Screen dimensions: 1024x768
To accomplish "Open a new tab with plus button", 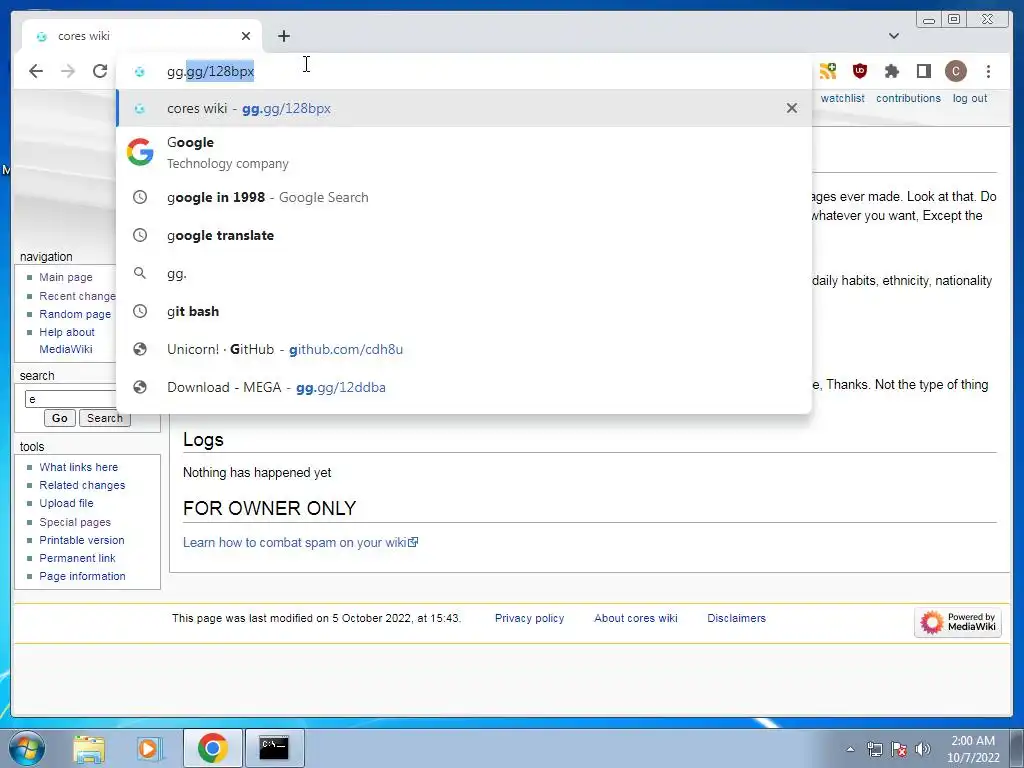I will coord(283,36).
